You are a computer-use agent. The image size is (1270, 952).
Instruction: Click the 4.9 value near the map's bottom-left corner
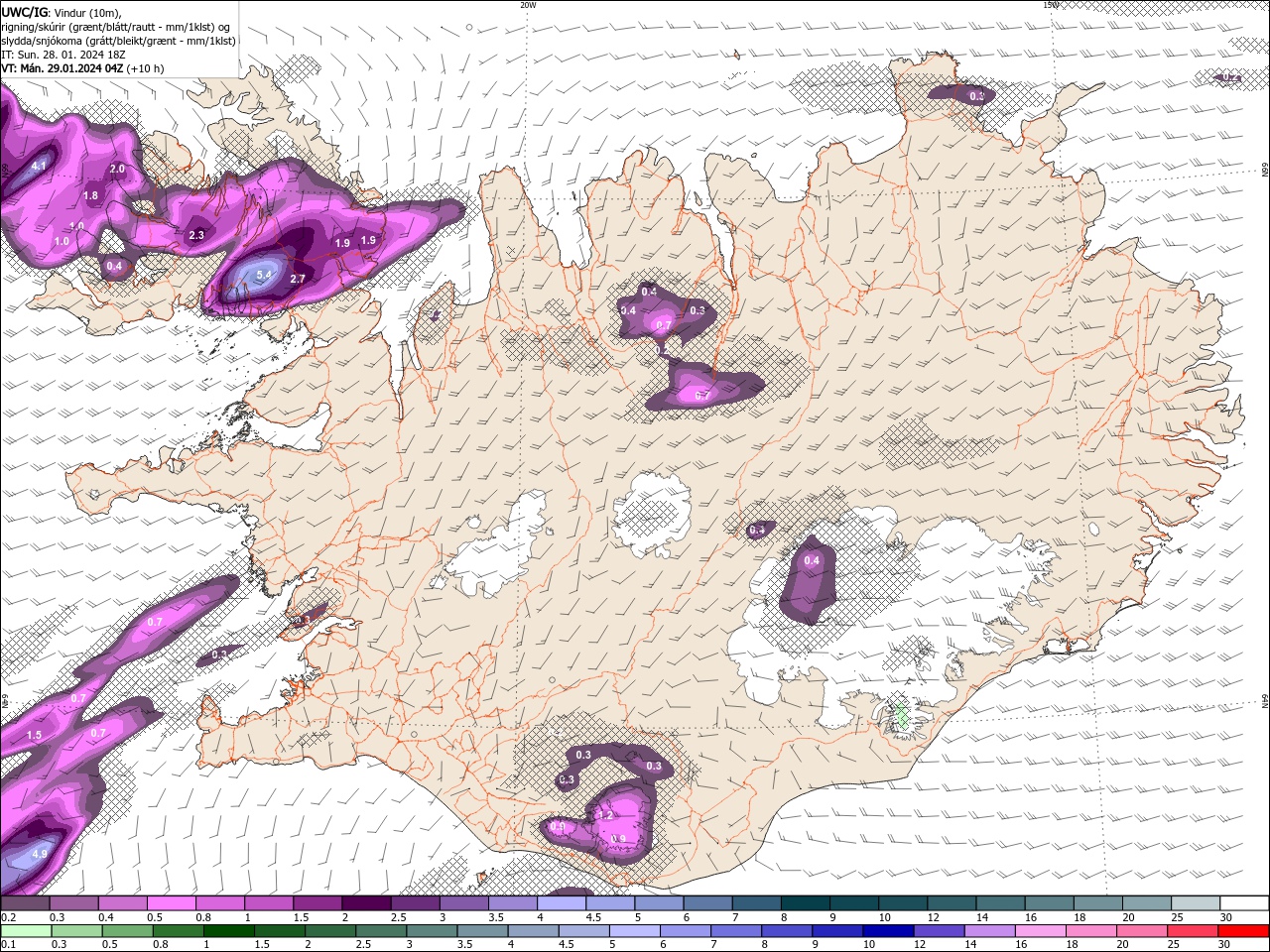coord(40,853)
